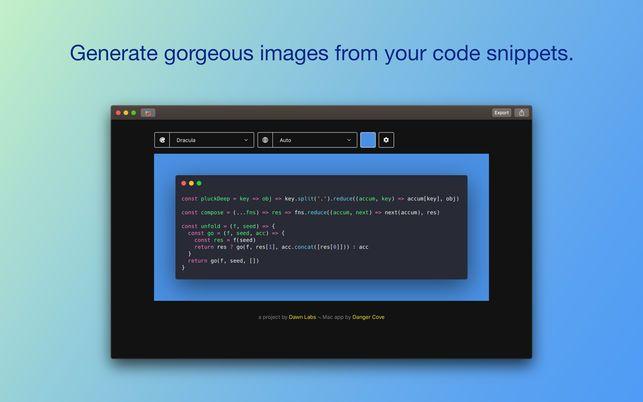Image resolution: width=643 pixels, height=402 pixels.
Task: Maximize the app window with green button
Action: click(134, 113)
